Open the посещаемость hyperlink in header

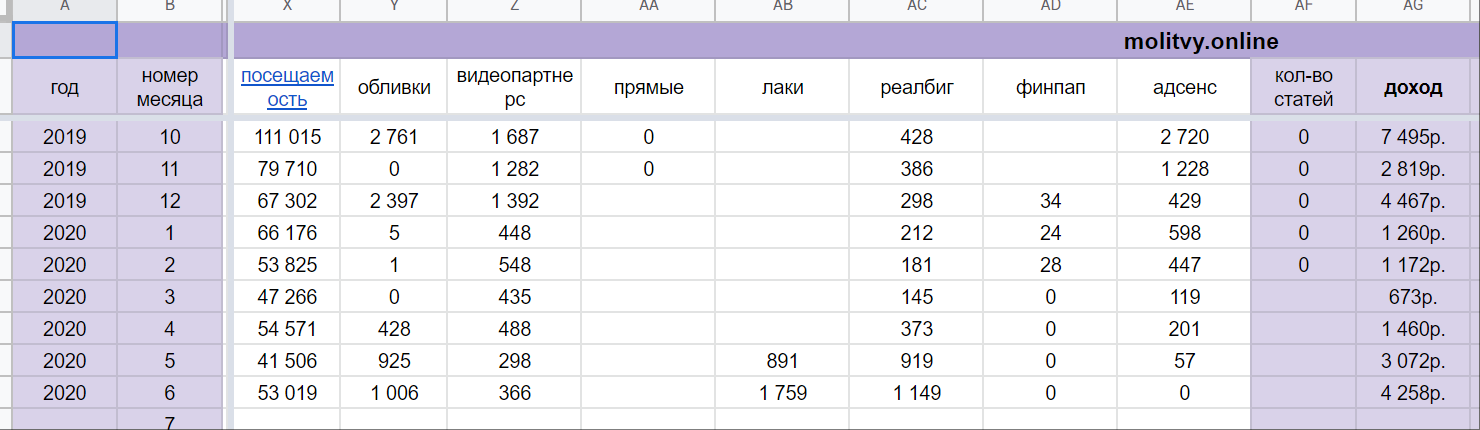click(287, 87)
